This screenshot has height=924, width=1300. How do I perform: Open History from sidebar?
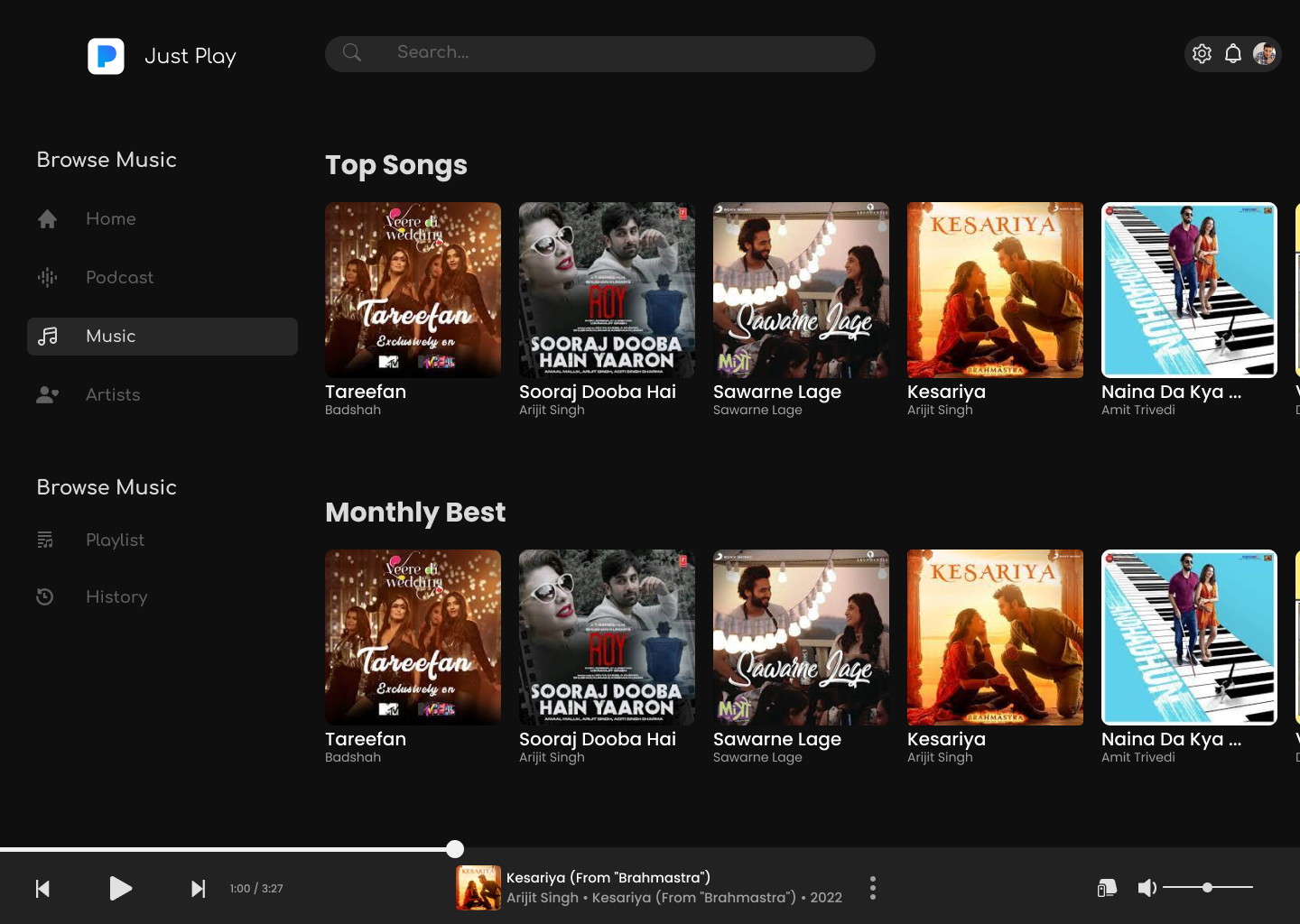[x=116, y=597]
